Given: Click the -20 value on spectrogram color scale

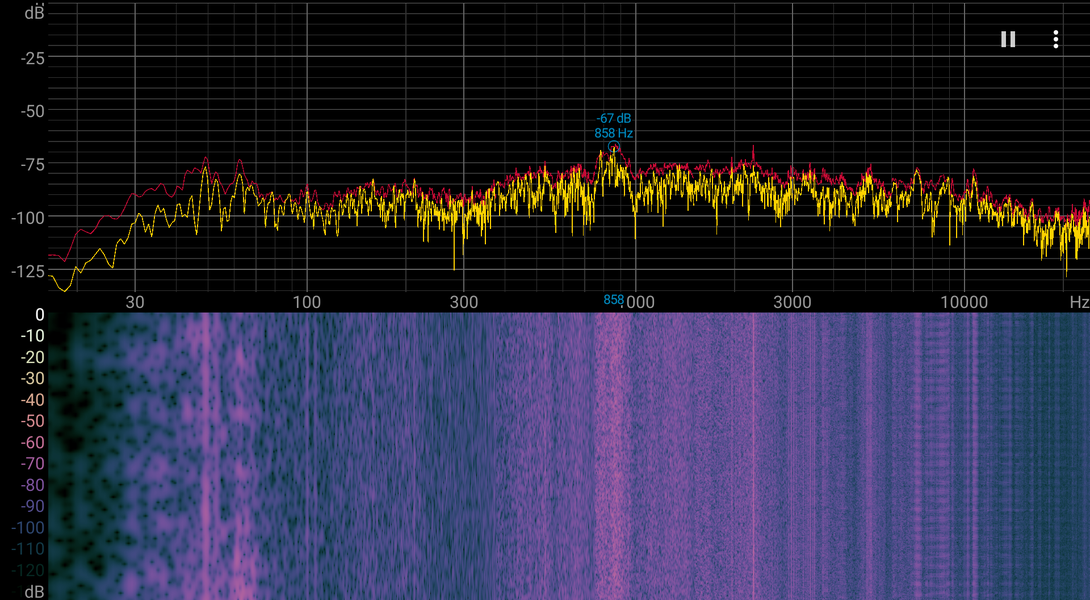Looking at the screenshot, I should pos(32,357).
